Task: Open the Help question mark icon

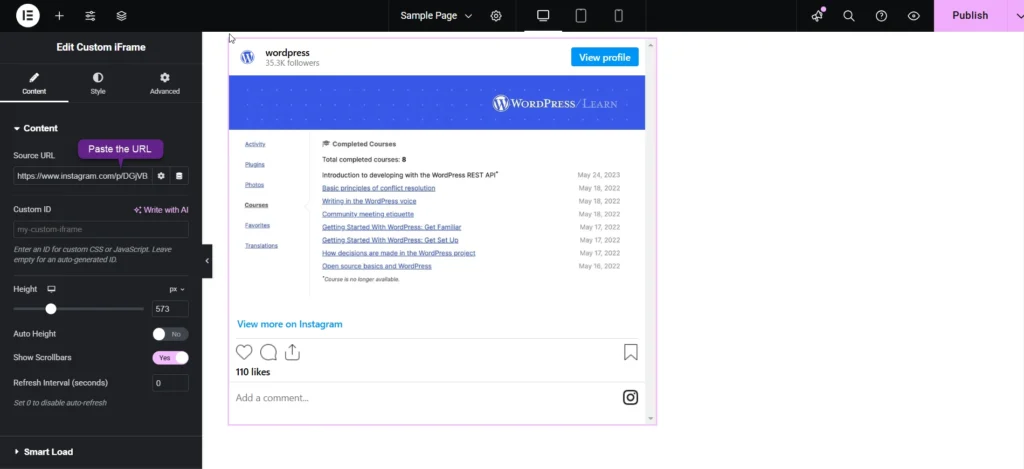Action: 882,16
